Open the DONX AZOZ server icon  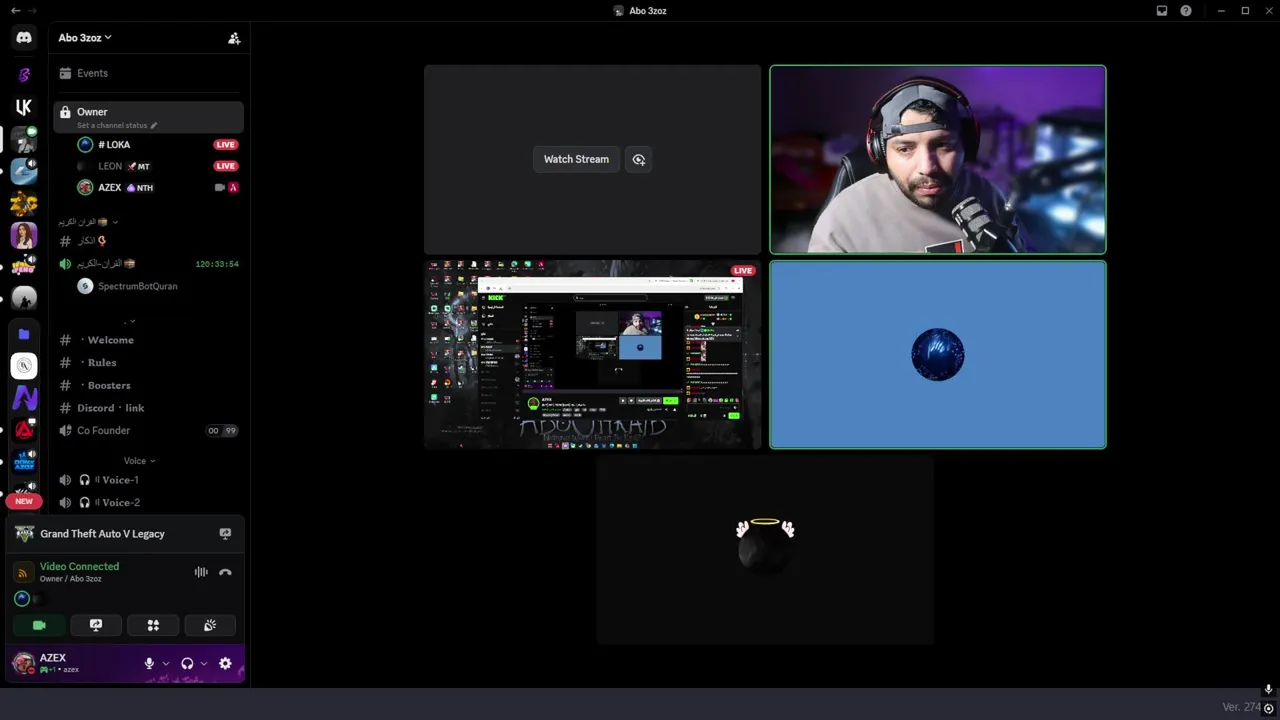point(24,461)
